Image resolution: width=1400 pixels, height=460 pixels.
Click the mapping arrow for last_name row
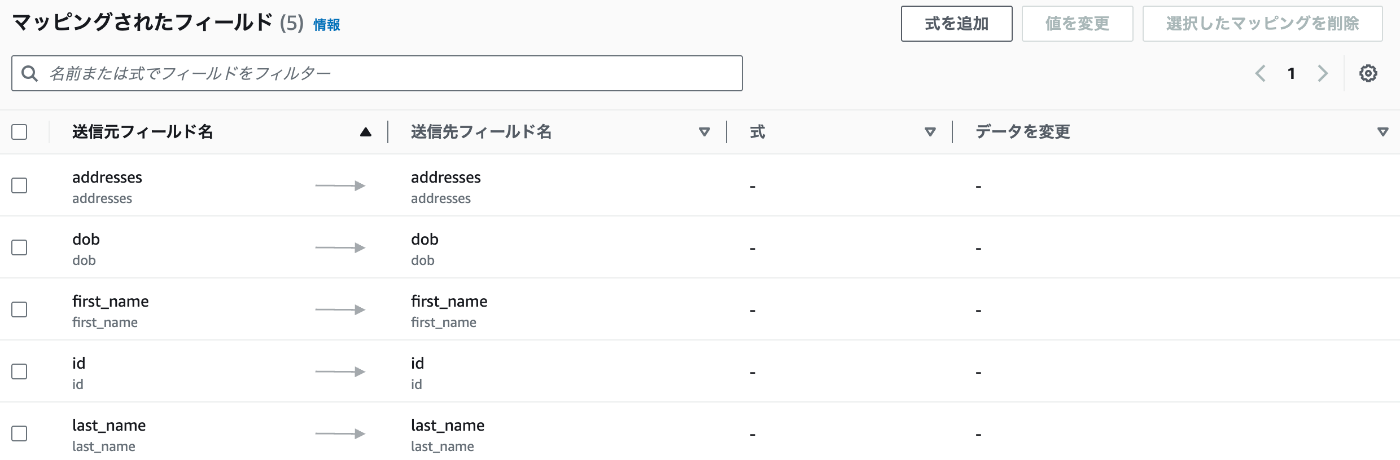tap(340, 434)
